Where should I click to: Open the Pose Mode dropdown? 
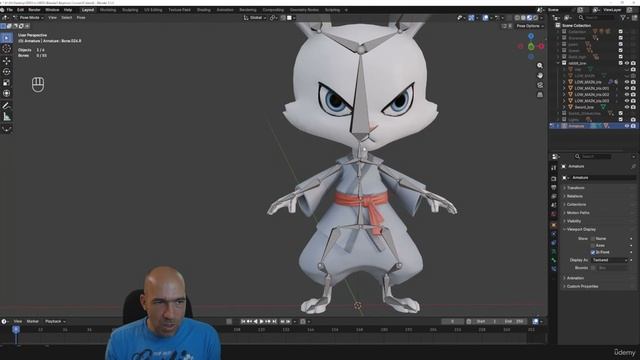pyautogui.click(x=29, y=18)
